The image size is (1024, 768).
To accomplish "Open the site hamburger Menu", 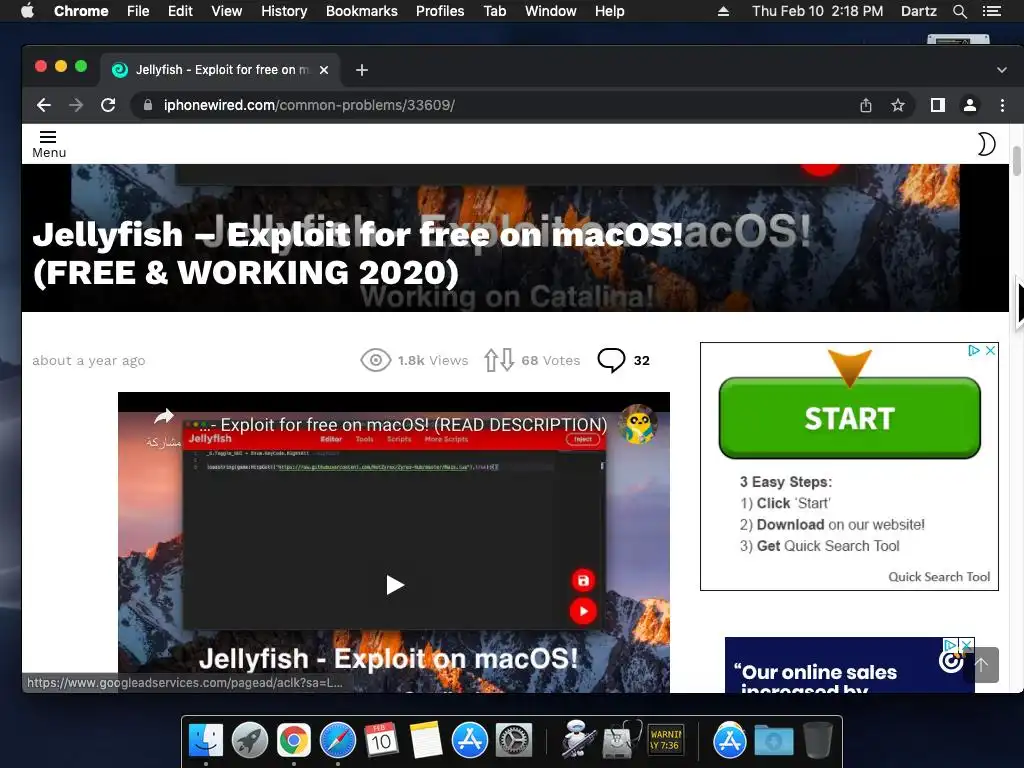I will (x=48, y=144).
